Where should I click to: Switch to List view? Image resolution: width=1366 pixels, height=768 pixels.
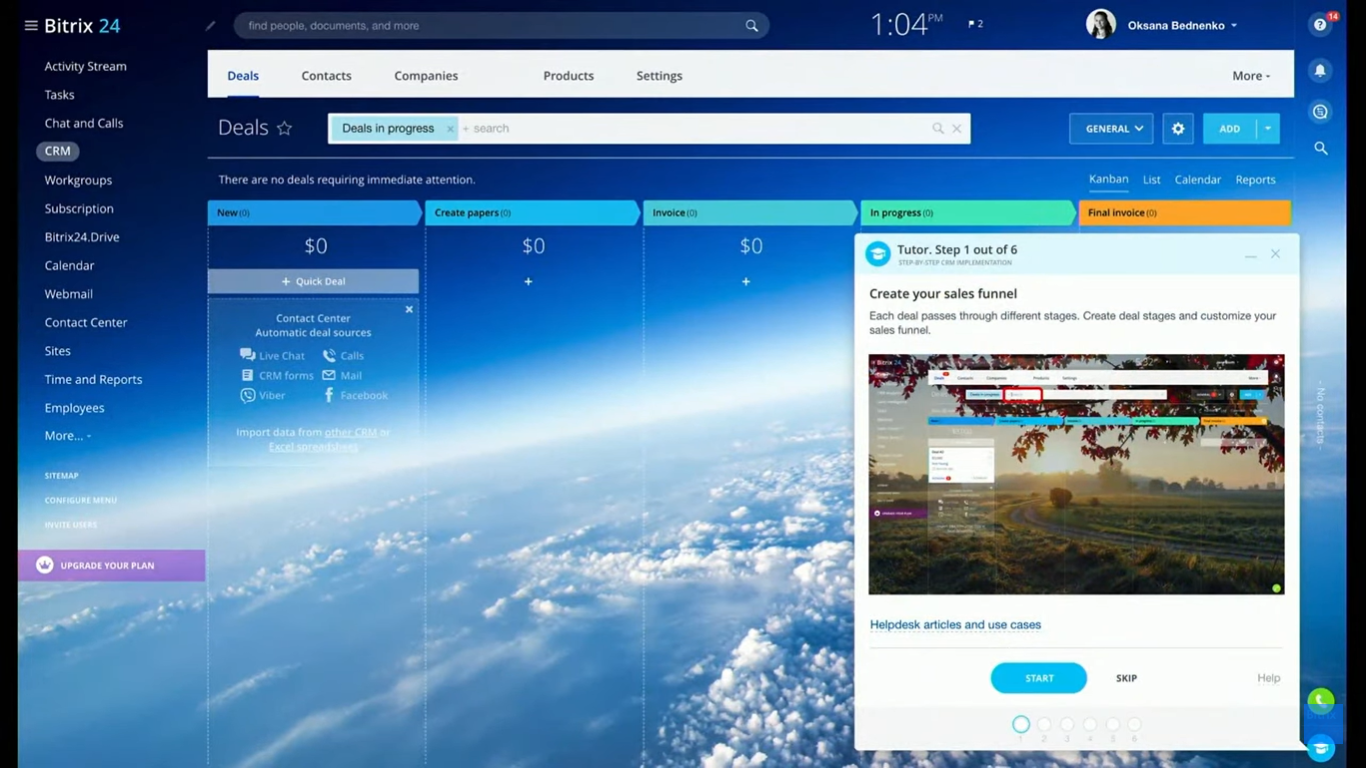click(x=1152, y=180)
